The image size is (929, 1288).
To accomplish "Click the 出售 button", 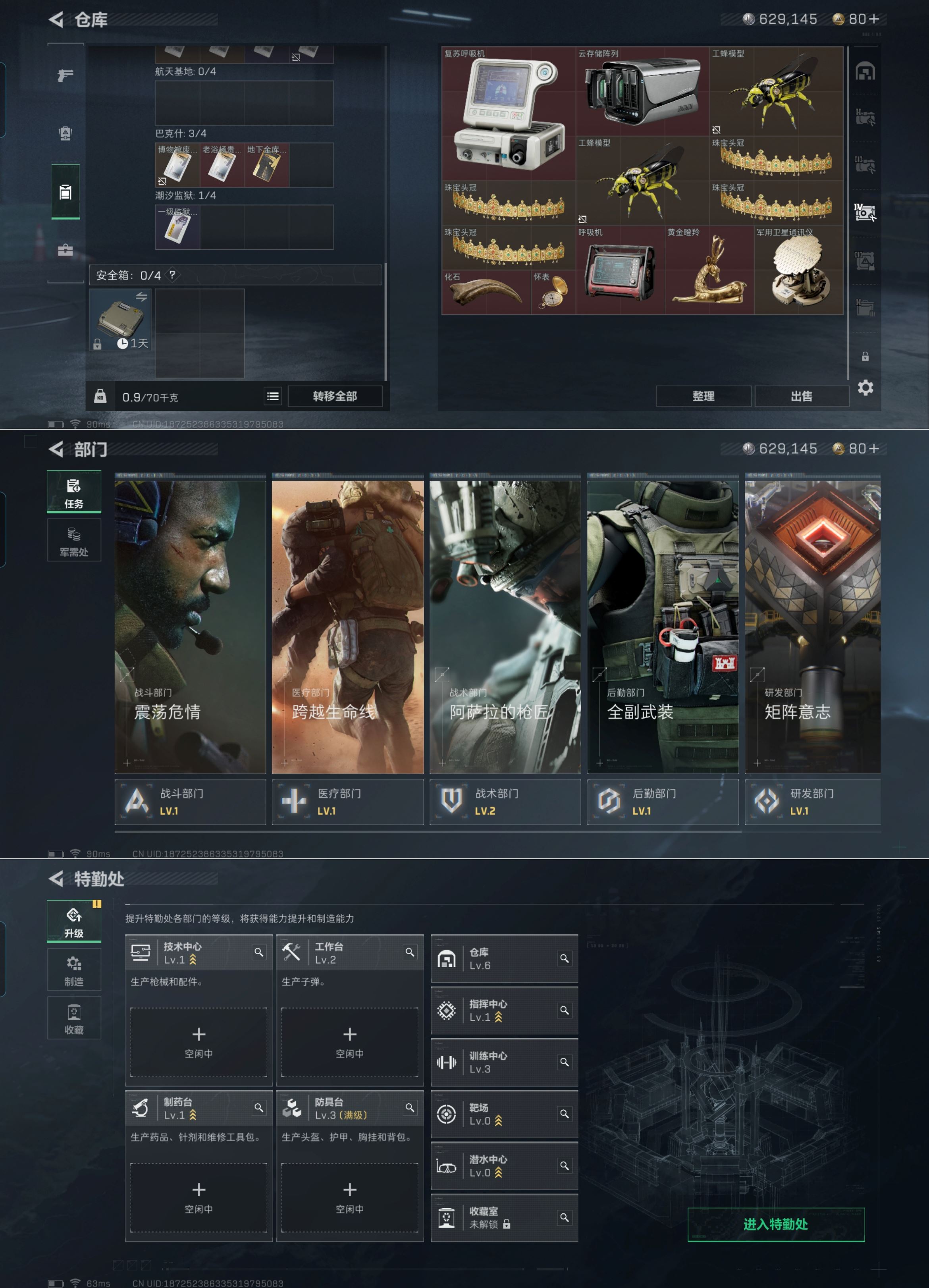I will tap(802, 396).
